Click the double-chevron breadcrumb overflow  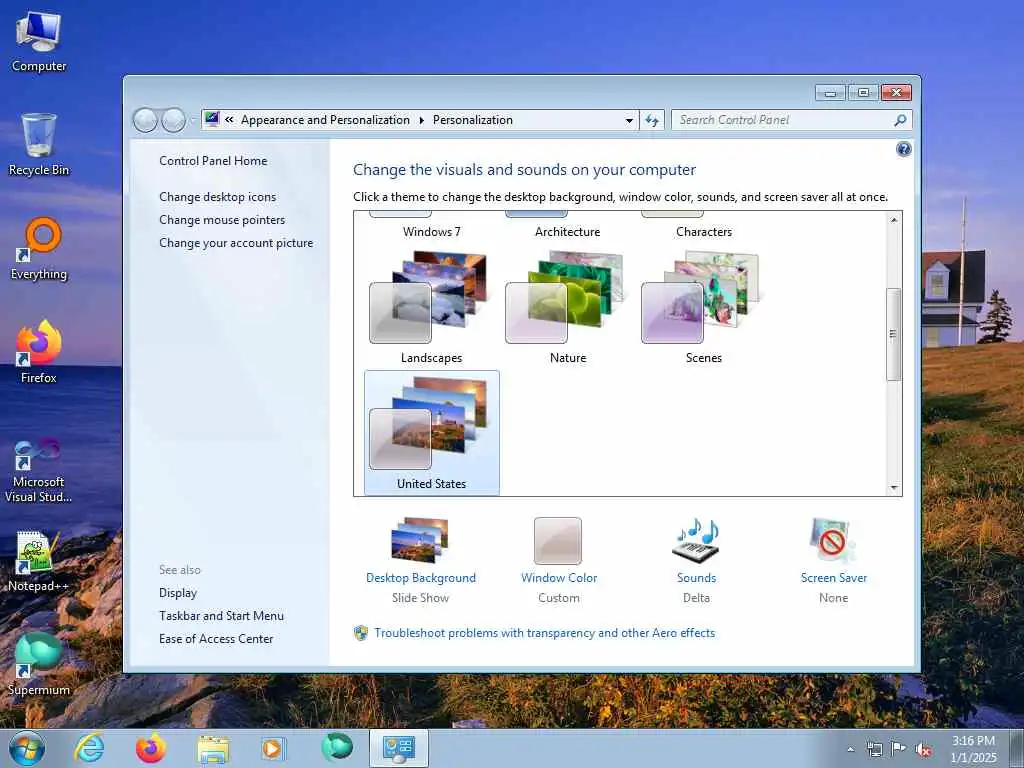(x=229, y=120)
